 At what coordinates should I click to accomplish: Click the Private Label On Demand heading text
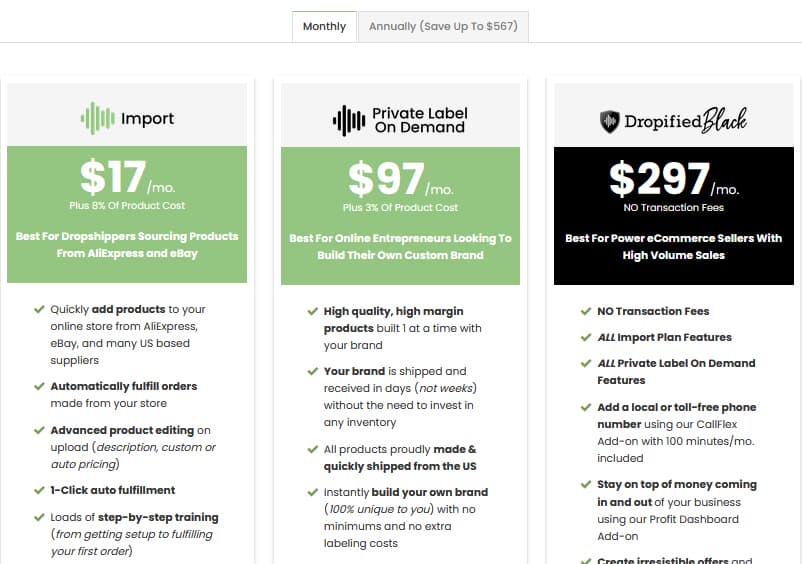point(419,120)
